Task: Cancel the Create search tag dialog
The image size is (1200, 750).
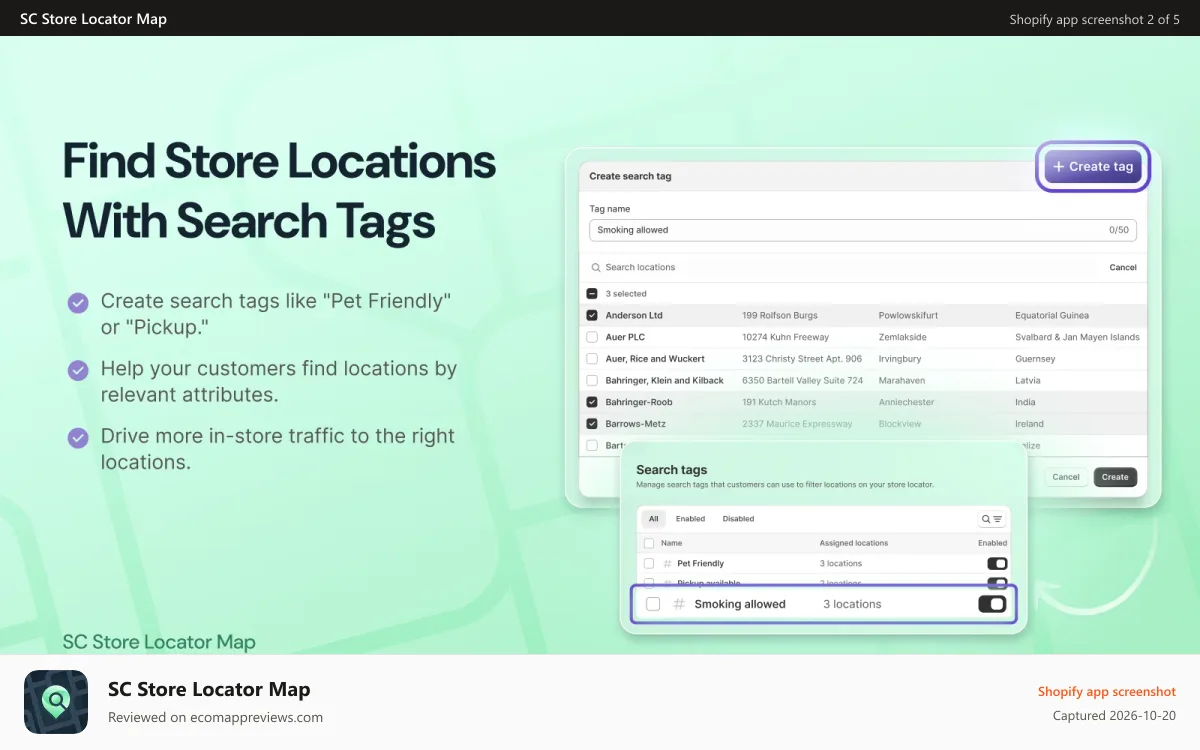Action: 1066,477
